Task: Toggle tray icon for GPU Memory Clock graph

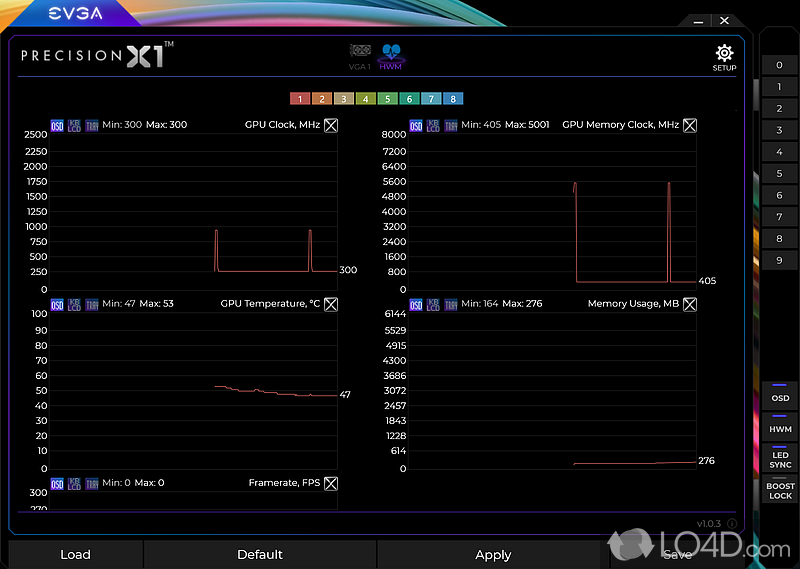Action: click(x=451, y=125)
